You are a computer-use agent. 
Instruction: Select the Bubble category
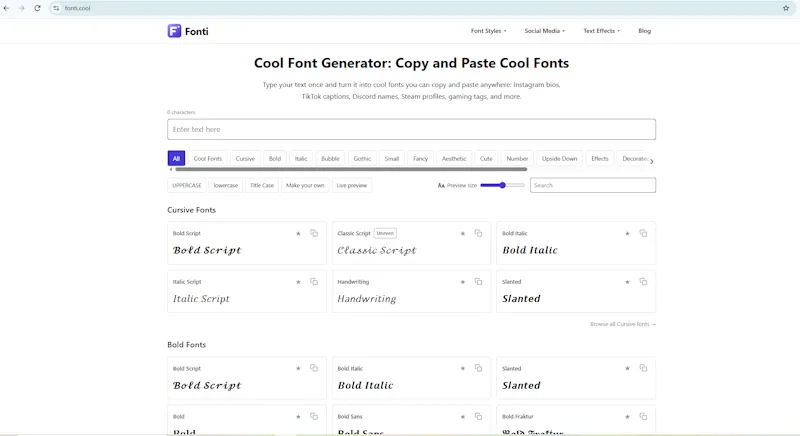pyautogui.click(x=330, y=159)
